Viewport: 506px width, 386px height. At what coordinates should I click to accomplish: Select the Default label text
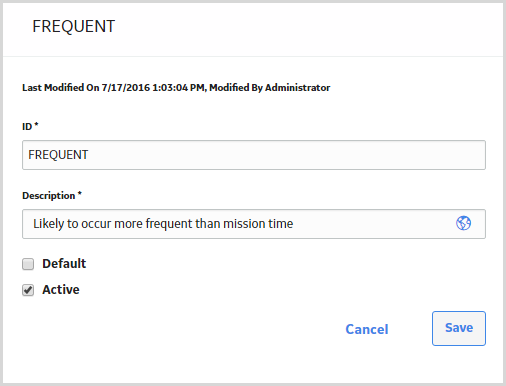pyautogui.click(x=64, y=264)
